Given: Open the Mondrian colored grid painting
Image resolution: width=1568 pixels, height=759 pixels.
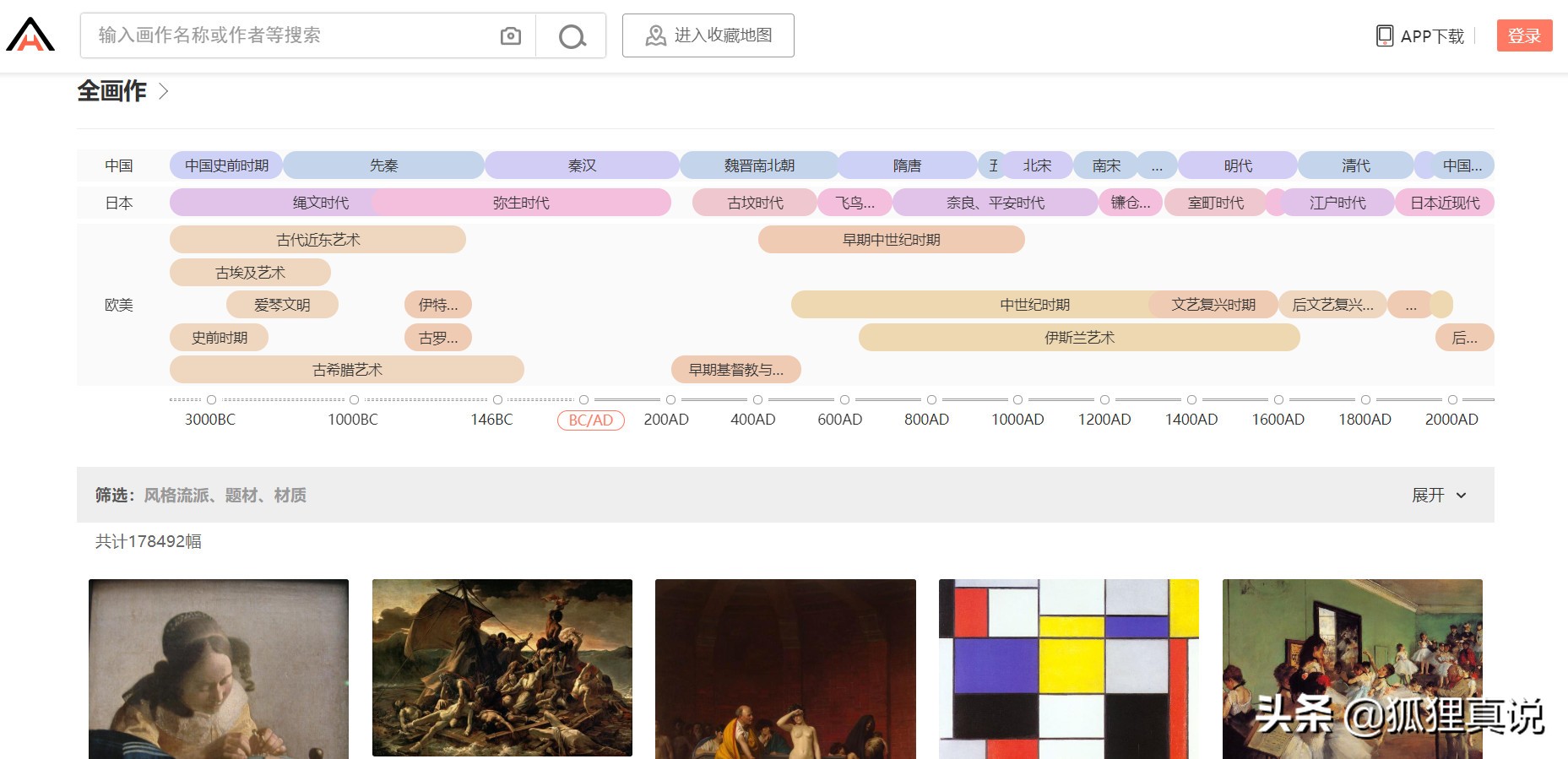Looking at the screenshot, I should (1068, 669).
